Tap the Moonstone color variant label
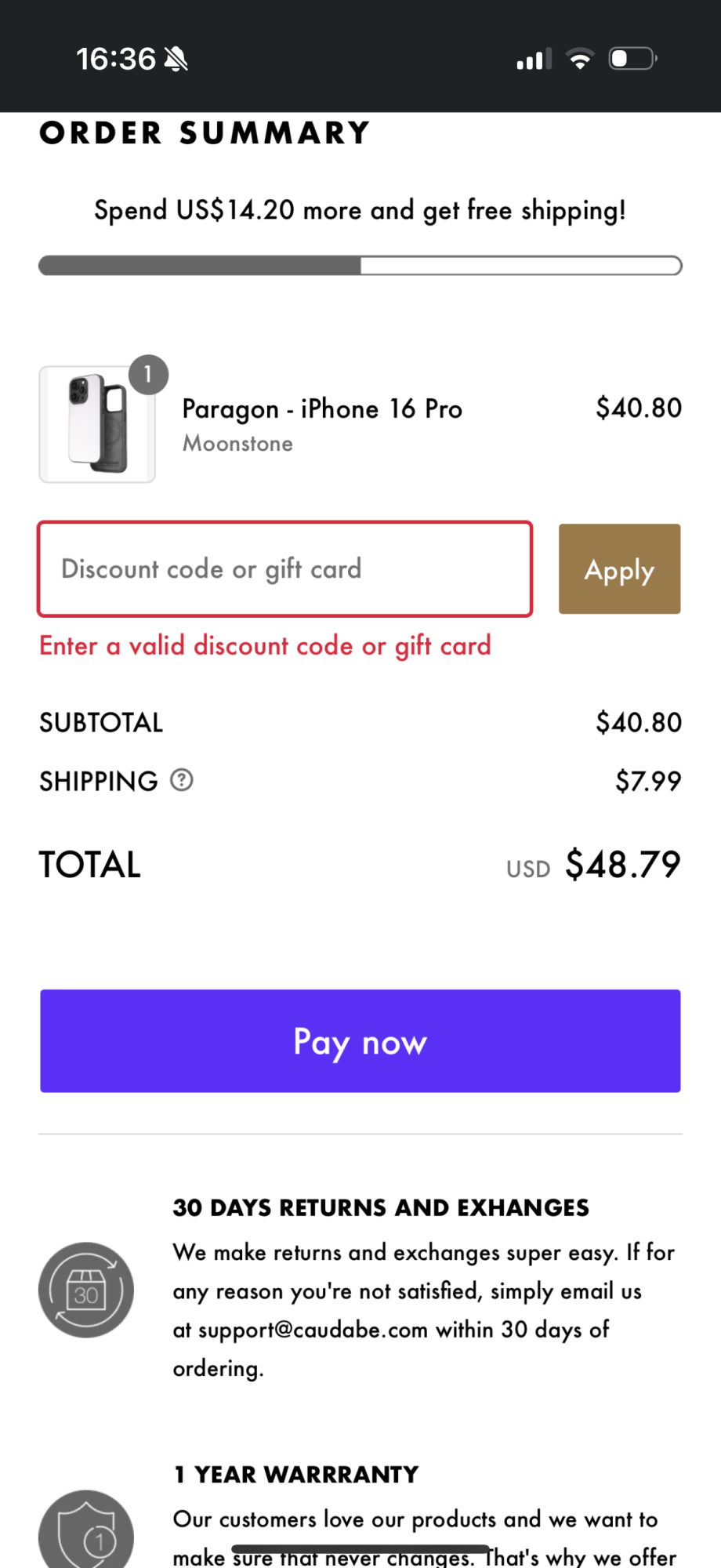This screenshot has width=721, height=1568. (x=237, y=444)
